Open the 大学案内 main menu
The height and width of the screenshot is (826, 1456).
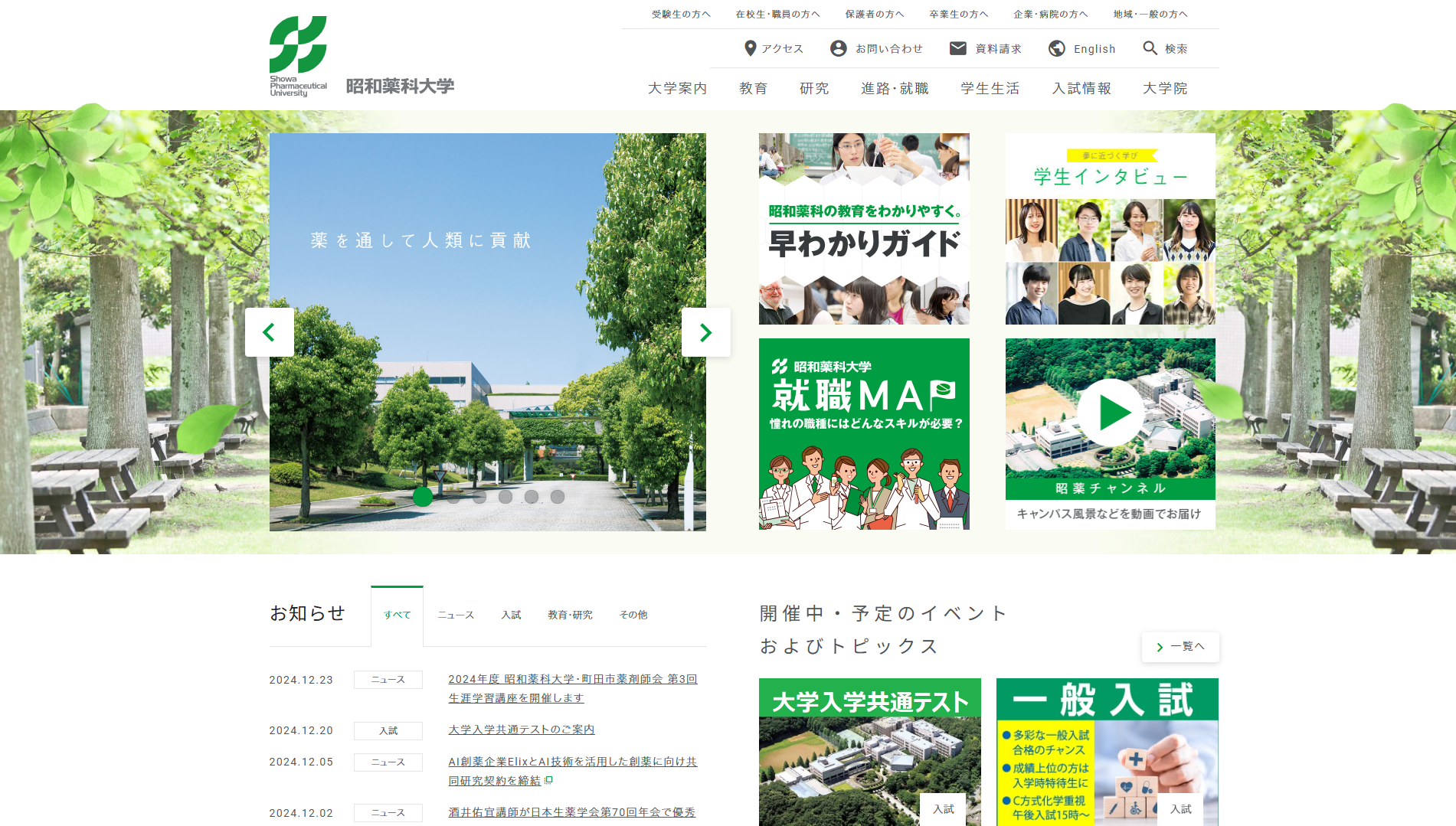coord(677,88)
